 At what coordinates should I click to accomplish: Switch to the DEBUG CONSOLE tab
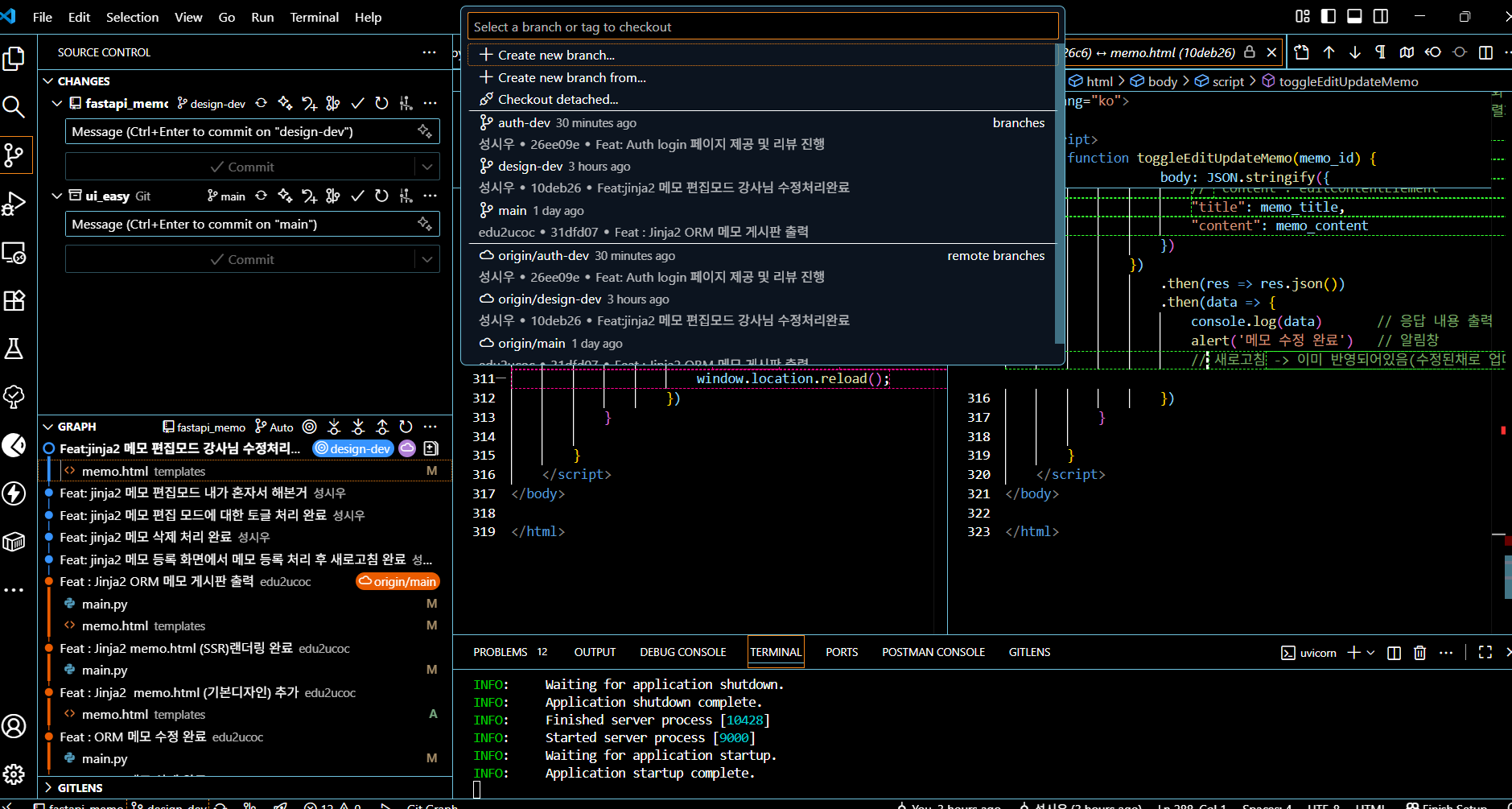click(x=683, y=652)
